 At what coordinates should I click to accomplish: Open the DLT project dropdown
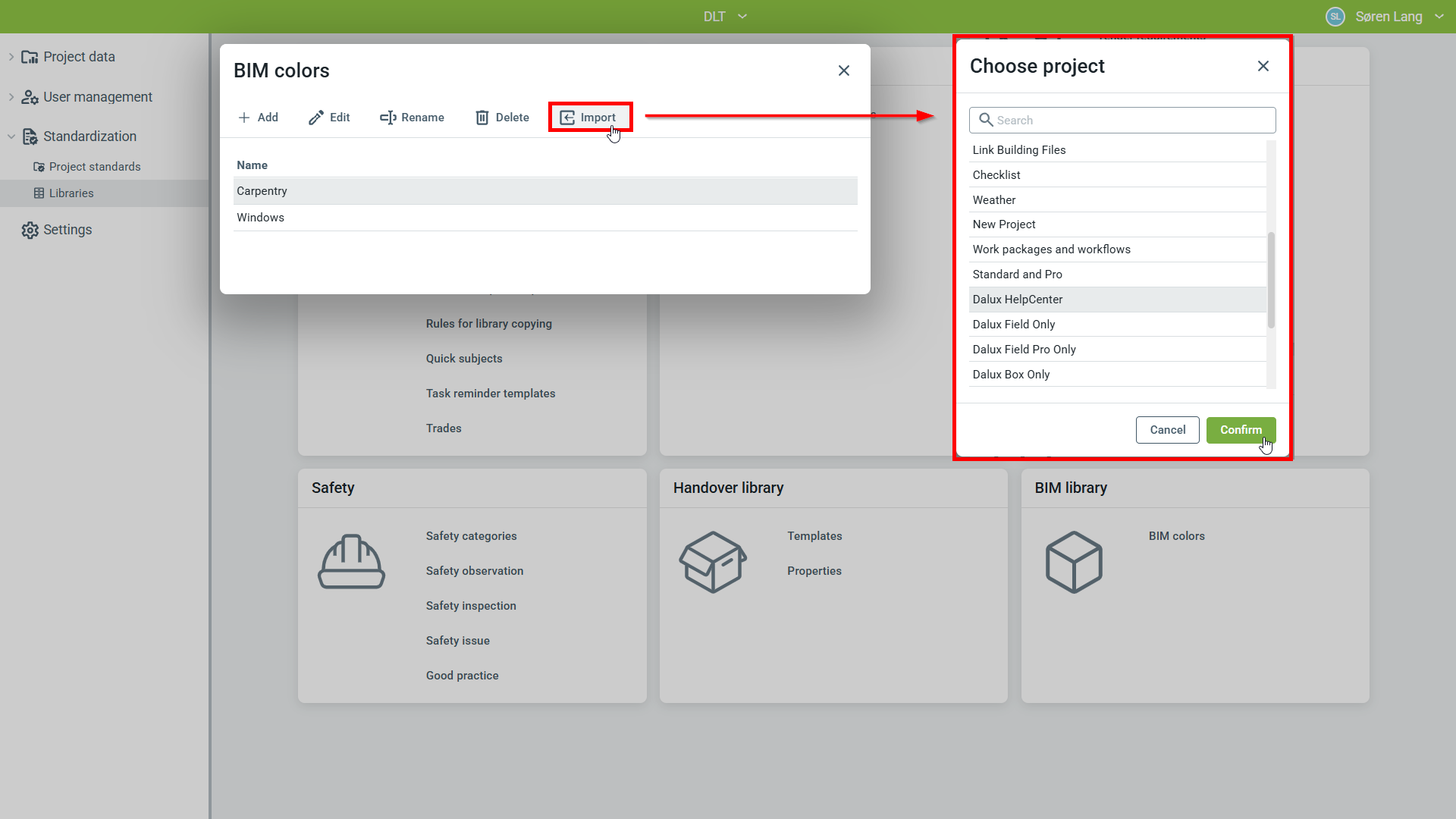click(725, 17)
